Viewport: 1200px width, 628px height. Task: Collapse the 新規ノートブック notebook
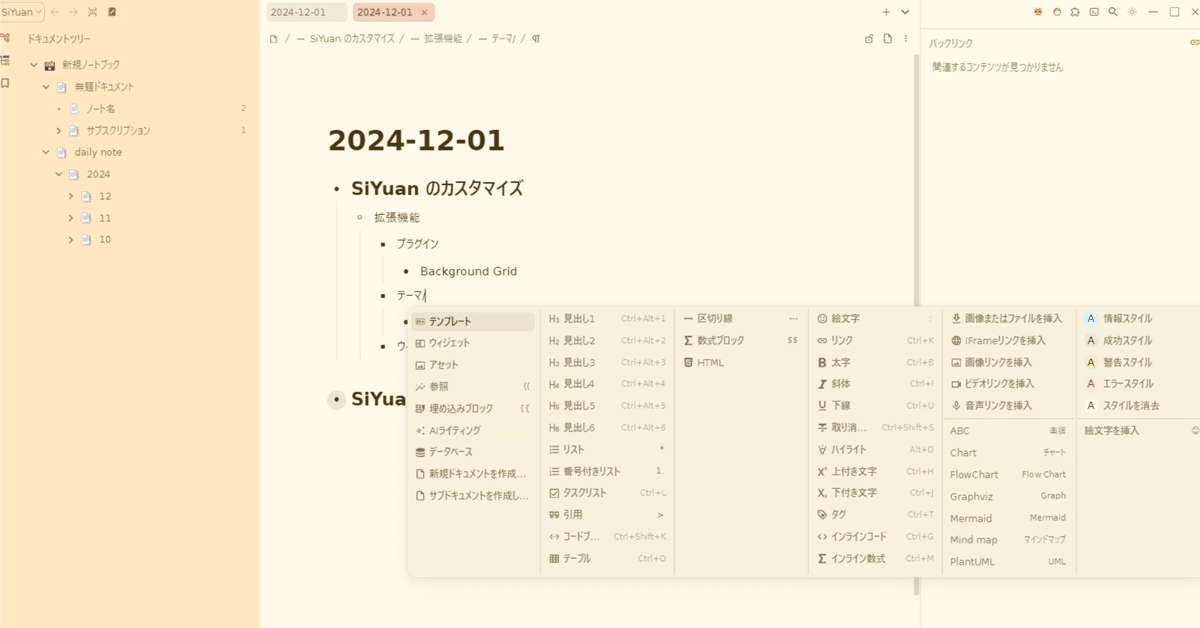[34, 65]
